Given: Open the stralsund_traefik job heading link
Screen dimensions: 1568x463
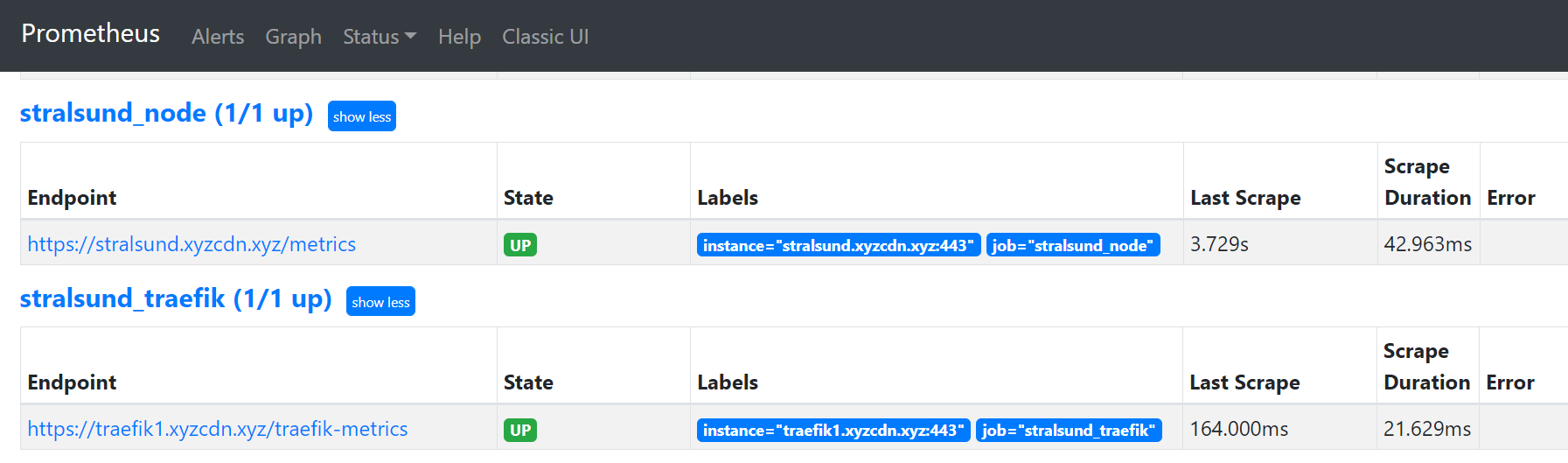Looking at the screenshot, I should coord(176,298).
